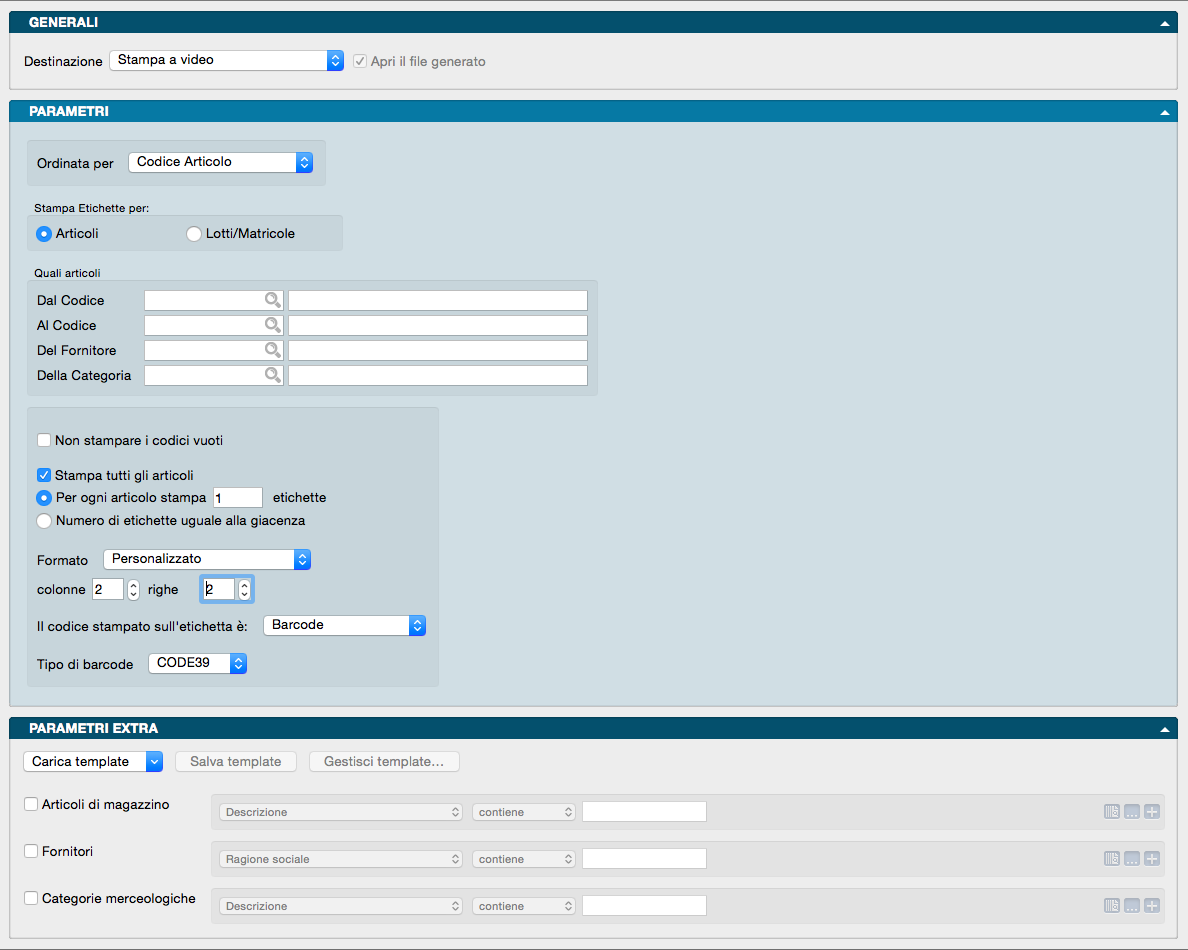Click the Gestisci template... button
The image size is (1188, 950).
coord(384,762)
